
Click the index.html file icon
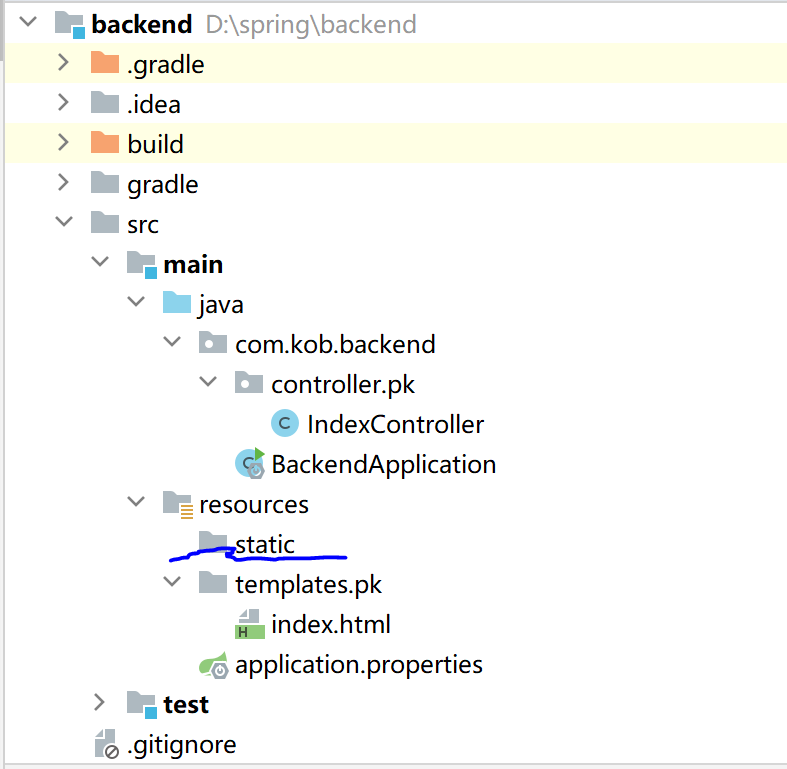249,625
